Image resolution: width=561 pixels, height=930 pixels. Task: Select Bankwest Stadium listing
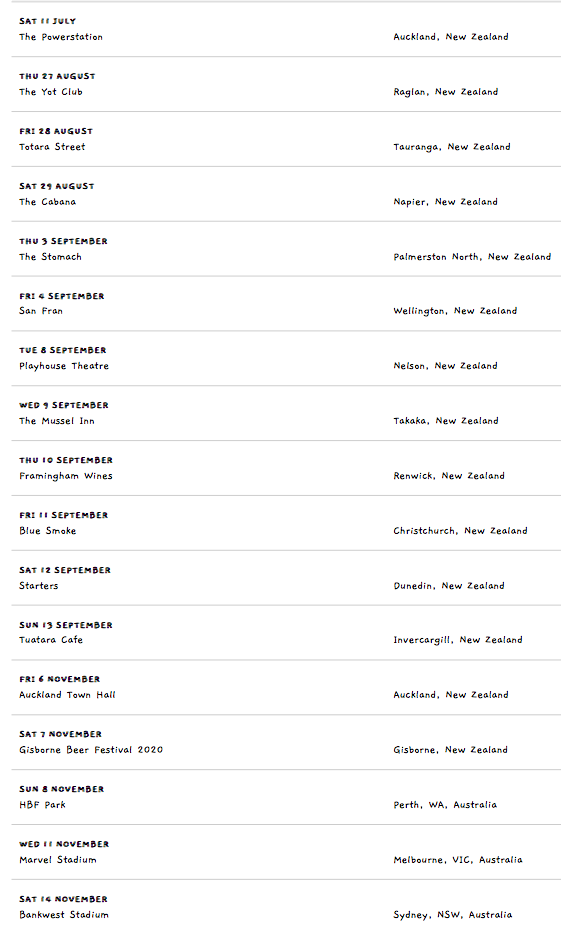[63, 915]
